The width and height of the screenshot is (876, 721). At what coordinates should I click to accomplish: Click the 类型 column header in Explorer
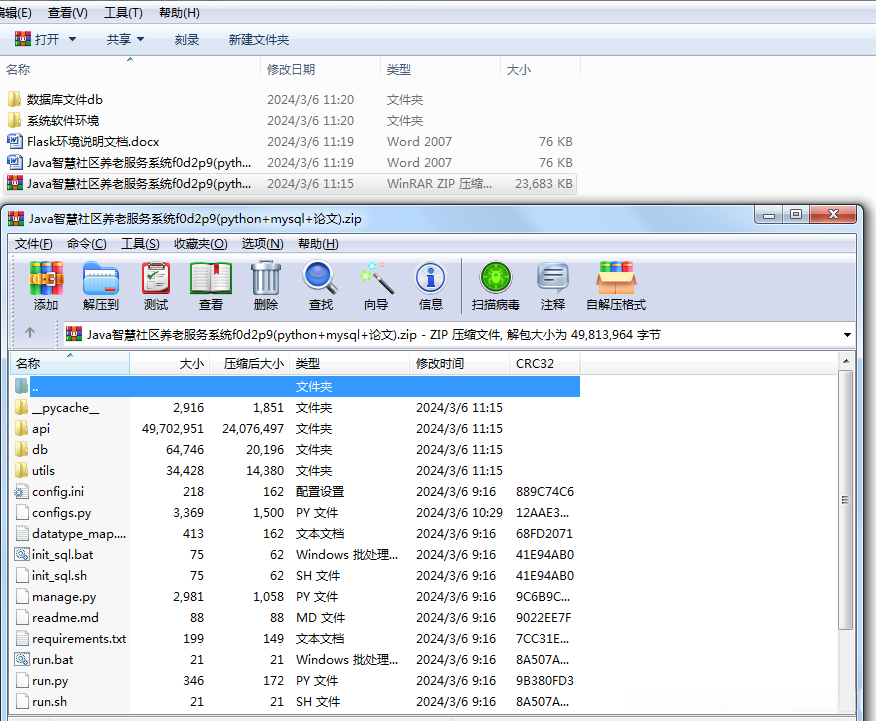tap(440, 69)
